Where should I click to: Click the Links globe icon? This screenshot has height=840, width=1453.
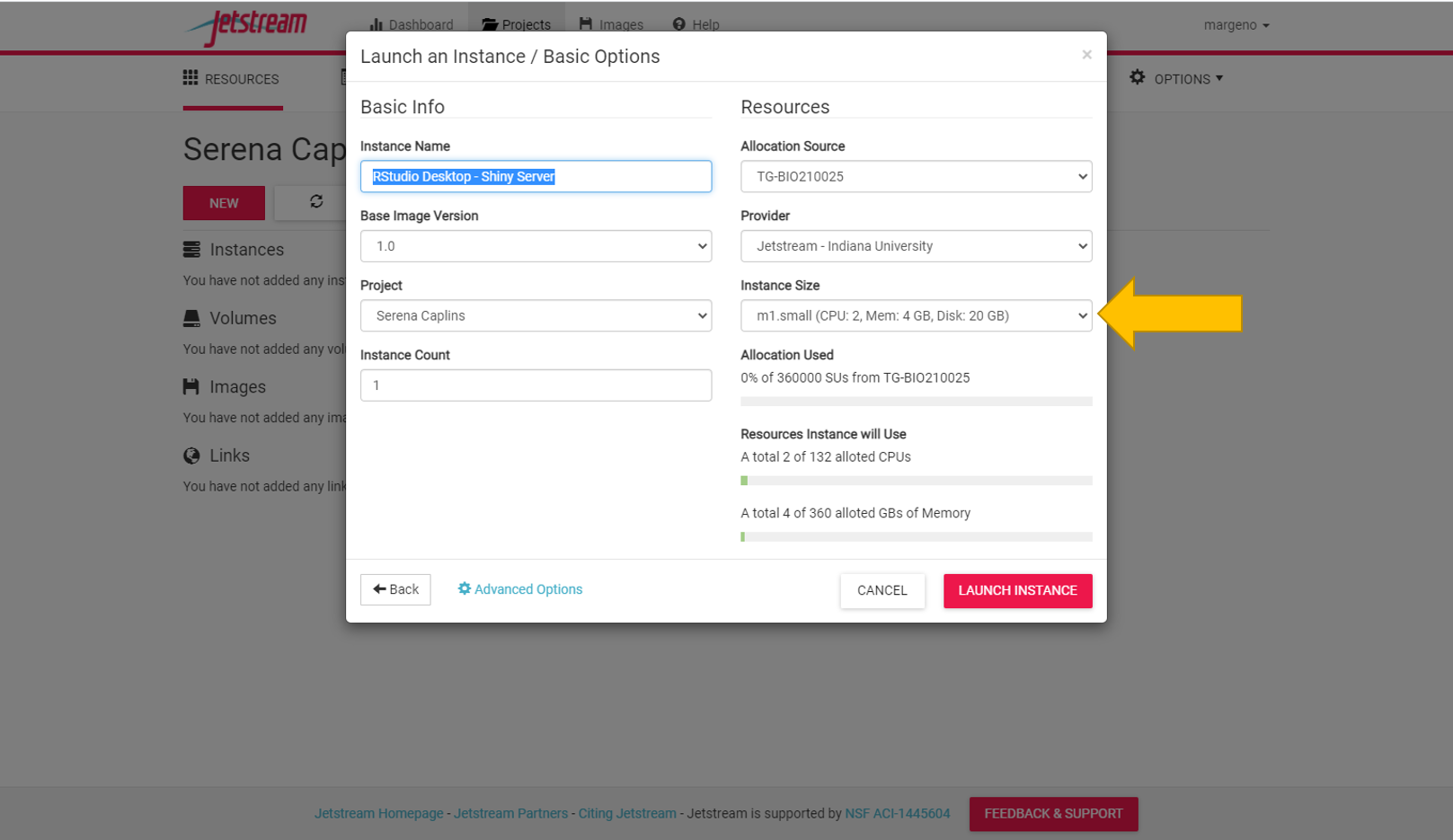191,455
